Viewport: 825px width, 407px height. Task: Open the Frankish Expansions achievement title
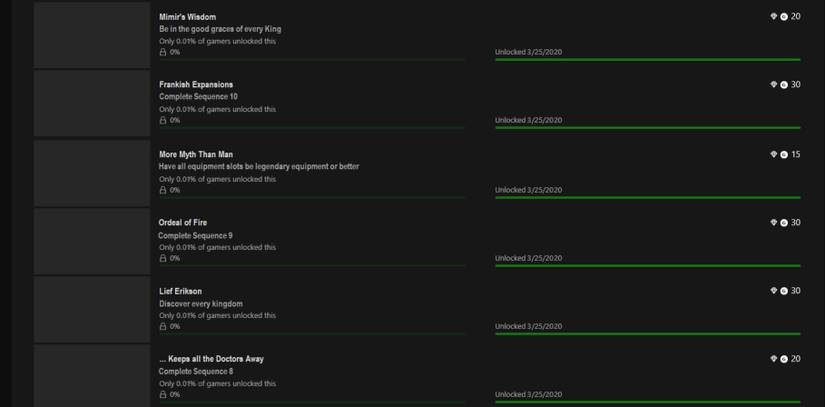tap(196, 85)
